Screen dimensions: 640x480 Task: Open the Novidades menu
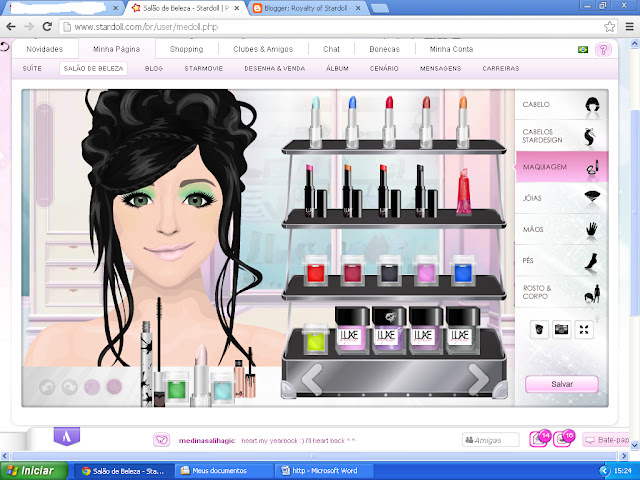click(44, 49)
